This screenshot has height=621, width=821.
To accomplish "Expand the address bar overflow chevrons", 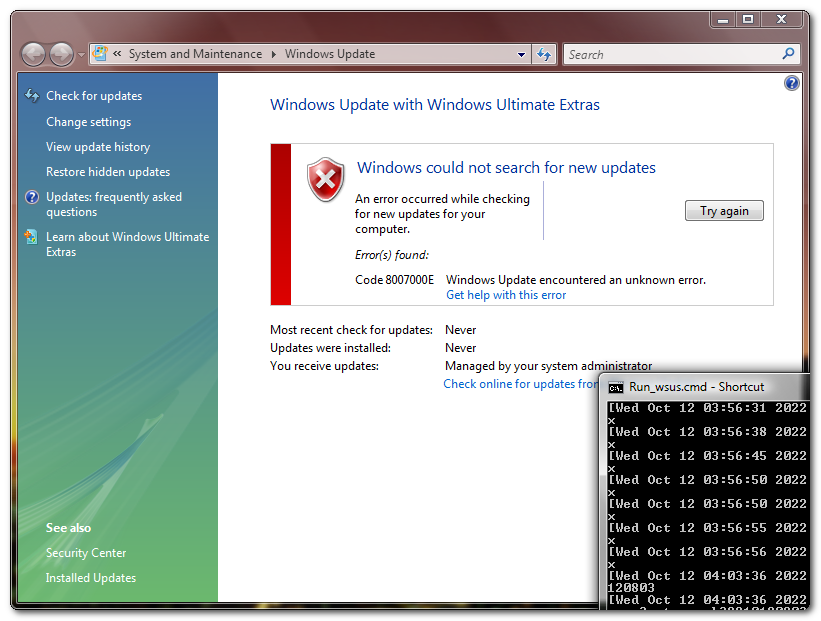I will (x=117, y=53).
